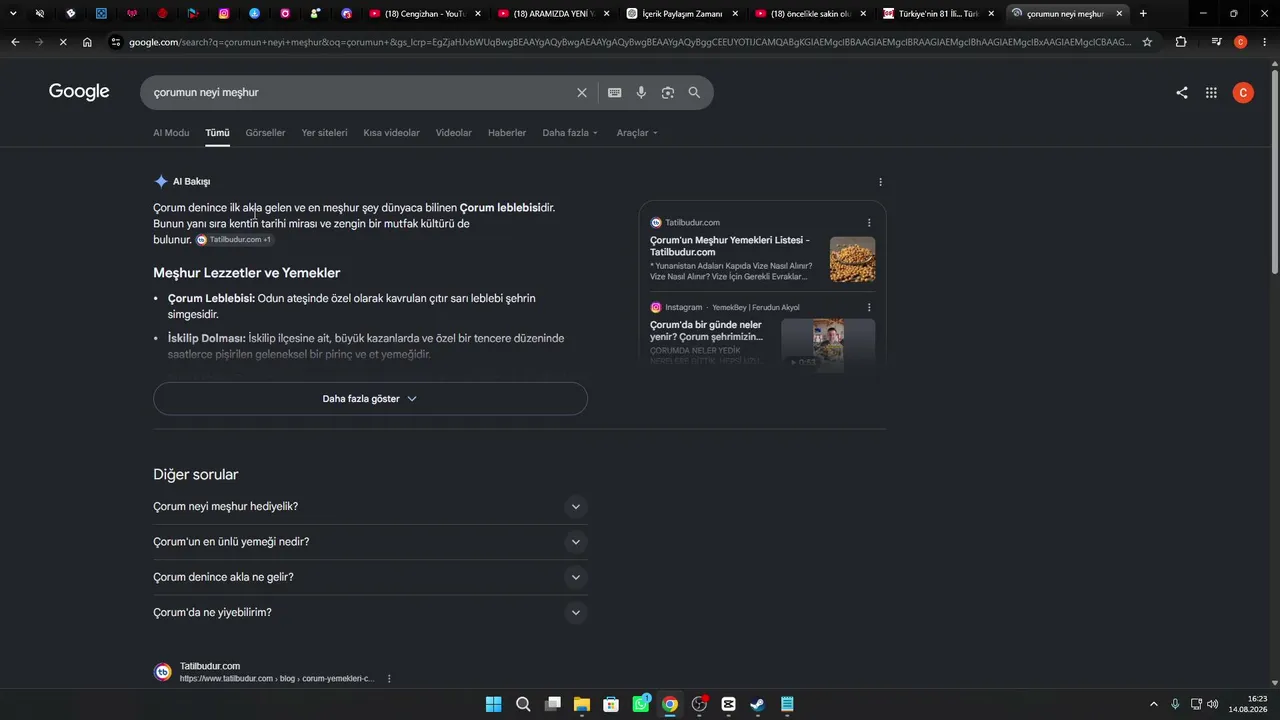This screenshot has height=720, width=1280.
Task: Switch to AI Modu tab
Action: 171,133
